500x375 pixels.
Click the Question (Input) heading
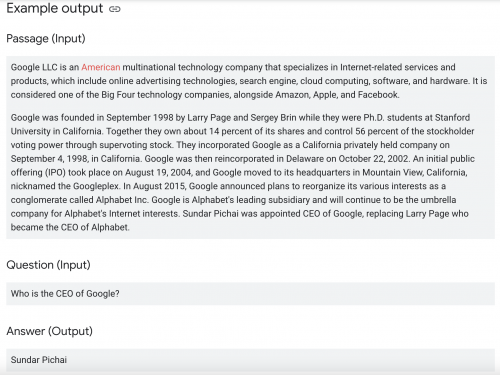coord(48,265)
